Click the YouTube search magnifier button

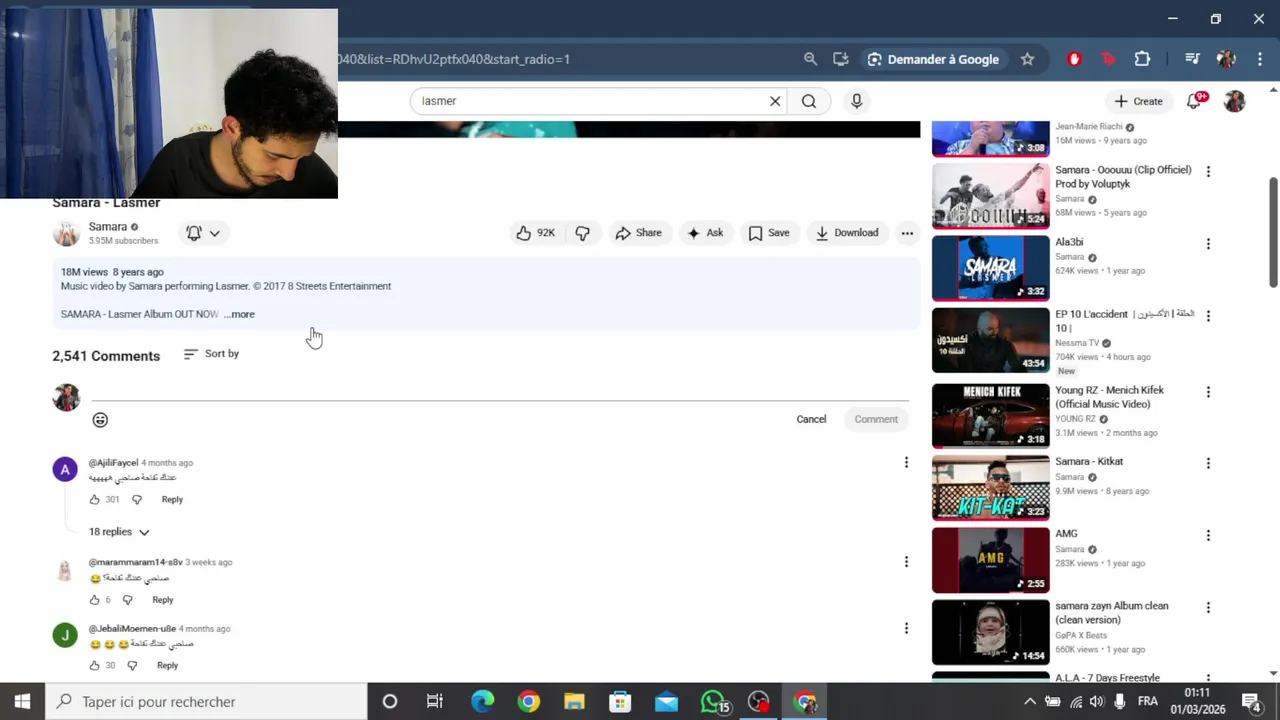coord(809,101)
